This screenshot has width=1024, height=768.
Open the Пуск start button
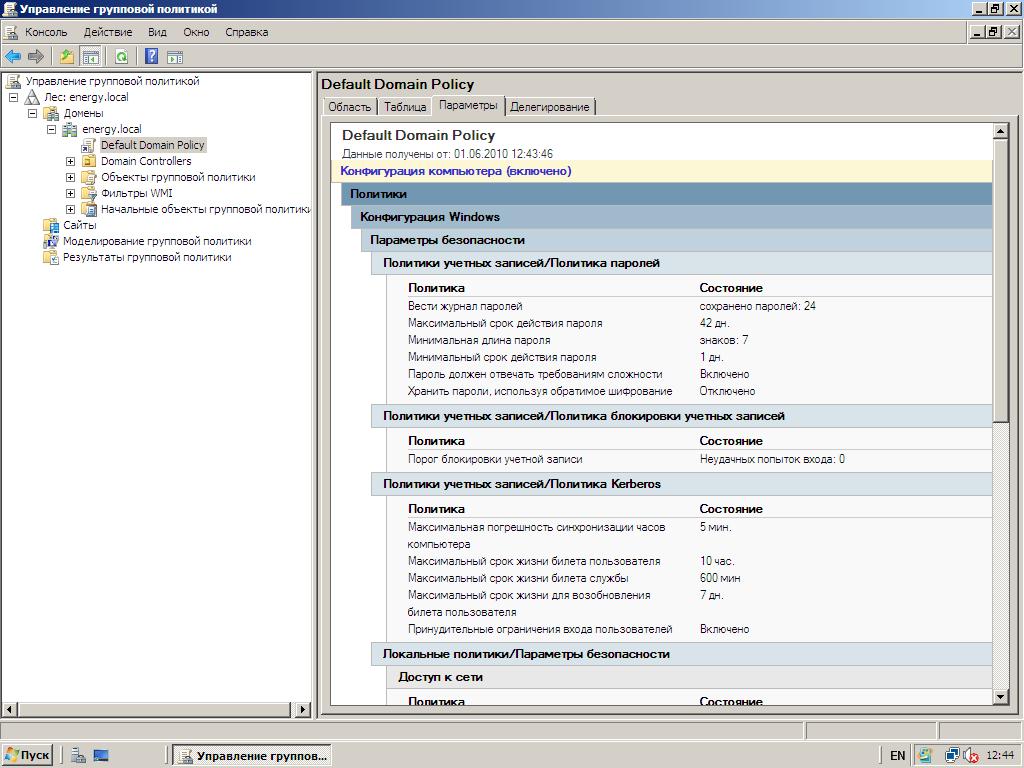tap(27, 755)
